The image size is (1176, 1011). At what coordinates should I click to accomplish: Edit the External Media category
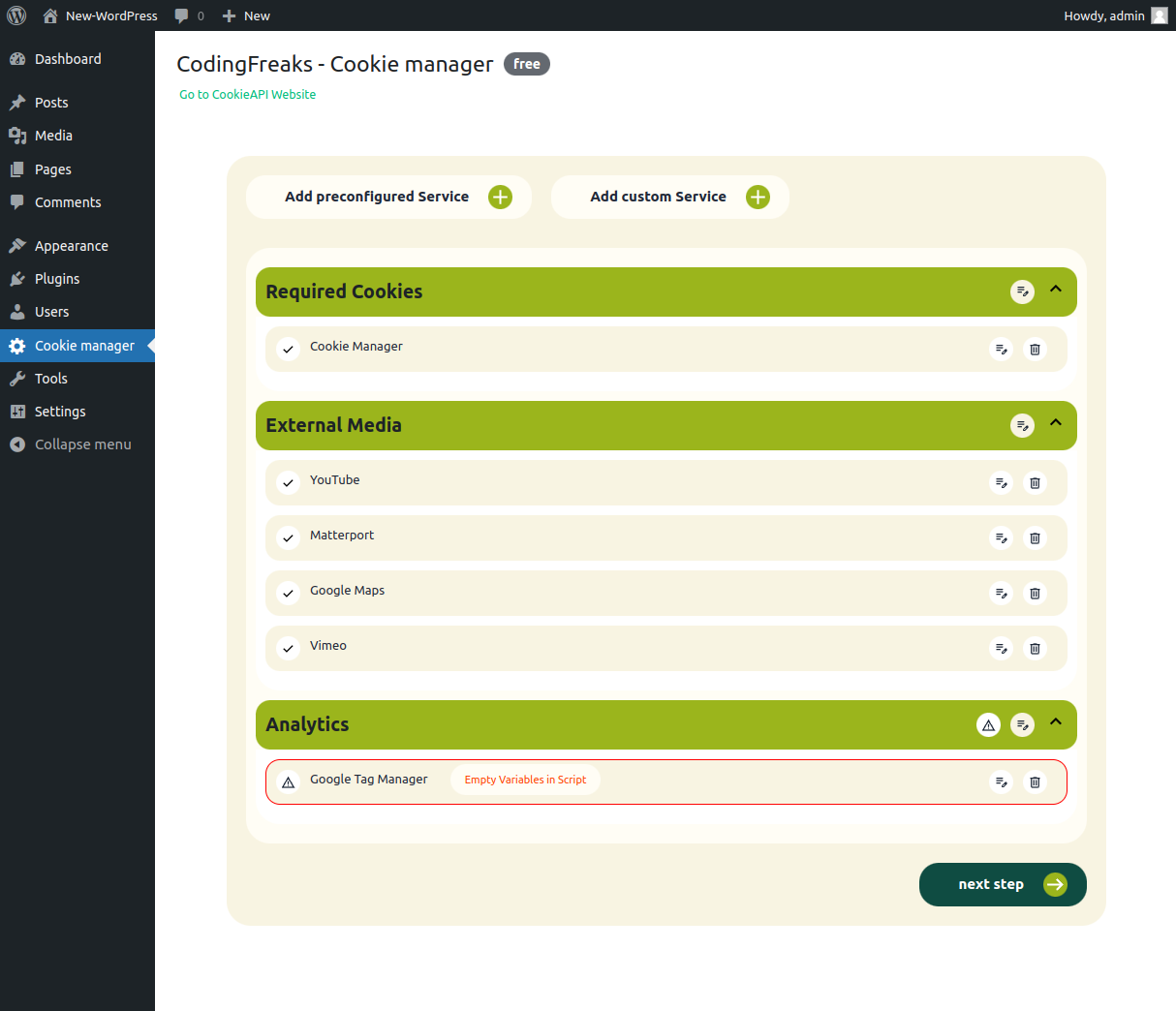tap(1022, 425)
